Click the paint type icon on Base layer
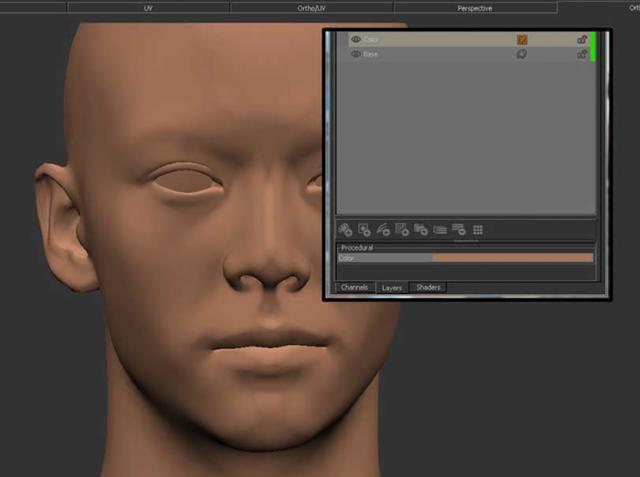This screenshot has height=477, width=640. 522,54
